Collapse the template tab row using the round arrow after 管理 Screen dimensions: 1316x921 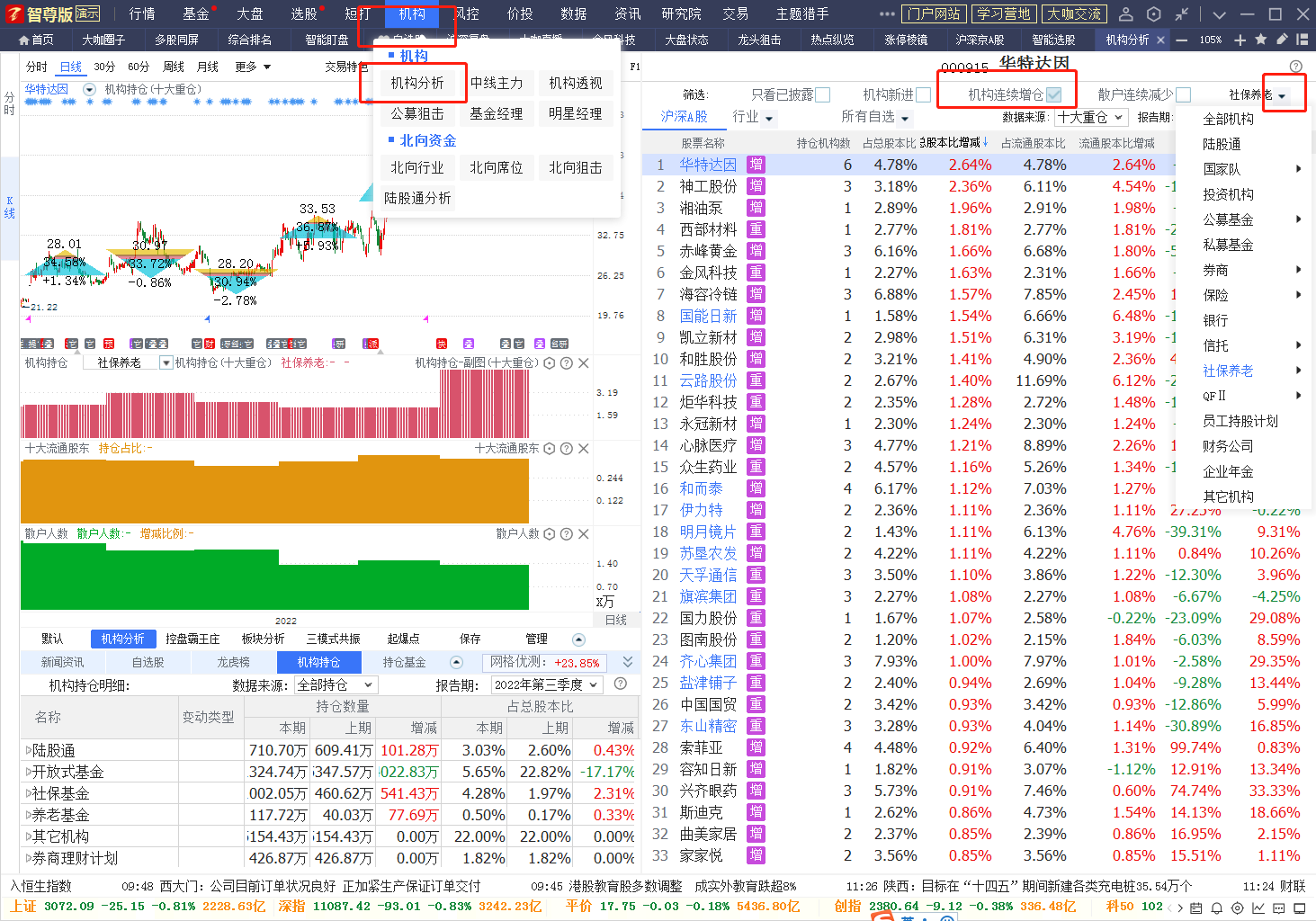point(578,639)
